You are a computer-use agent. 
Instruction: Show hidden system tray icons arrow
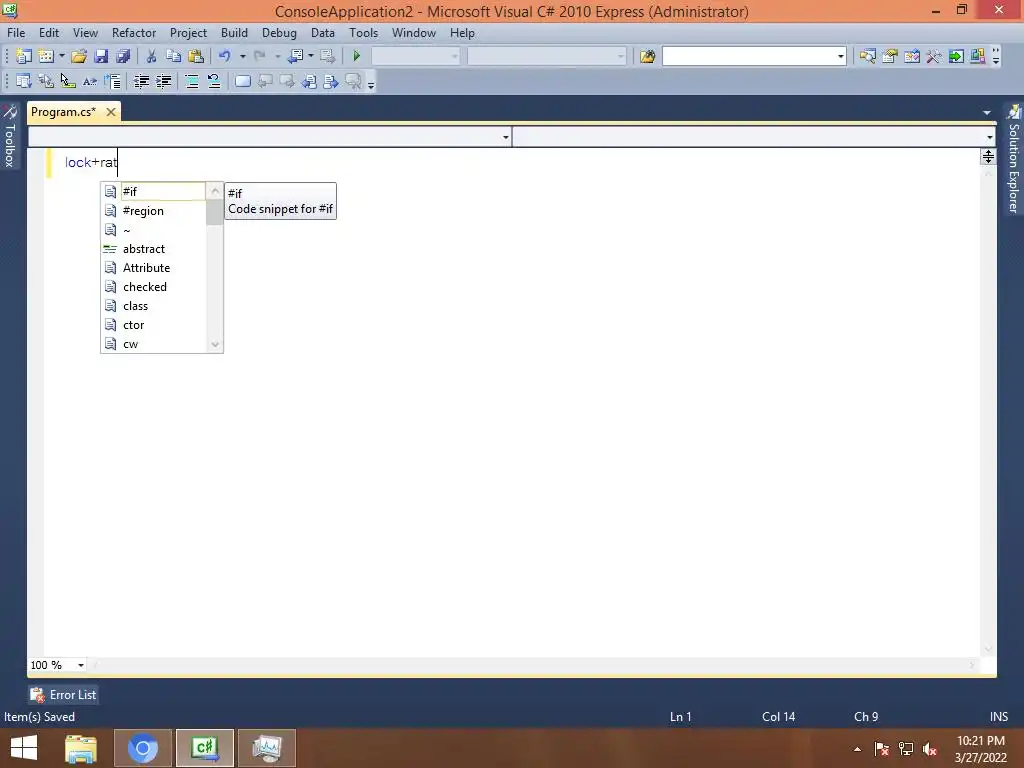click(x=857, y=749)
